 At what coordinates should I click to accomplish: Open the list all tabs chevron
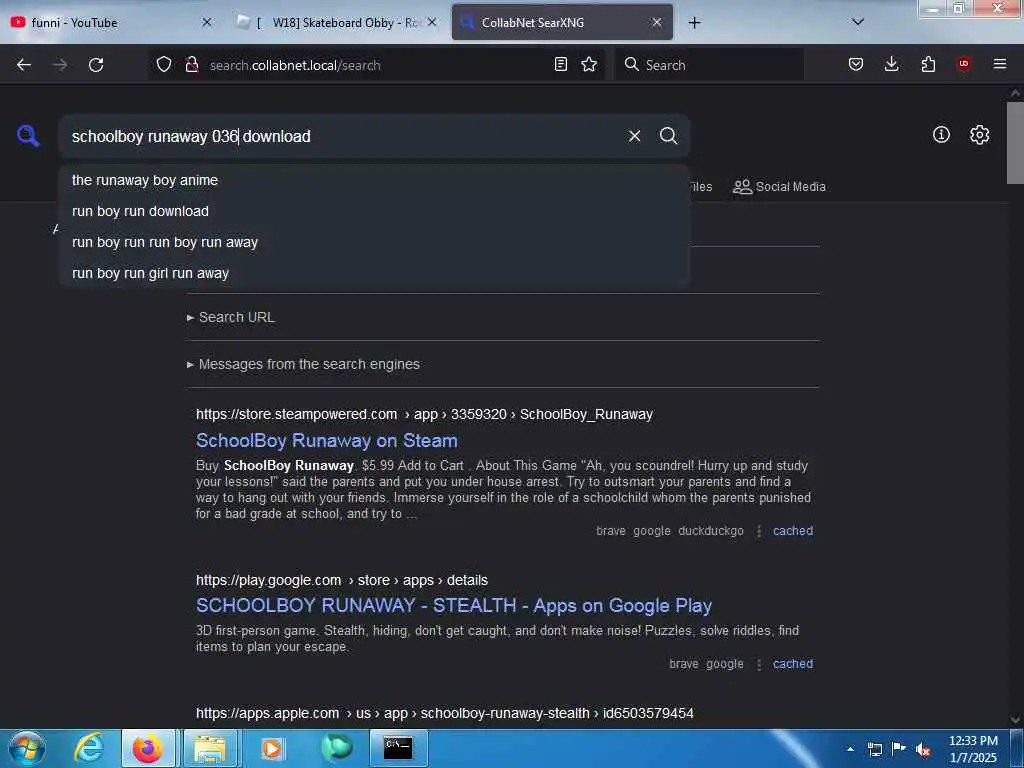coord(858,22)
